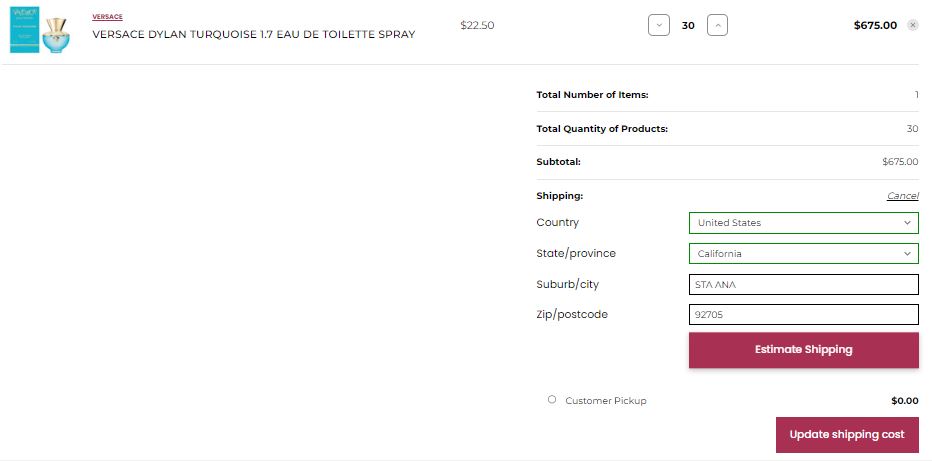Expand the State/province dropdown showing California

(804, 254)
